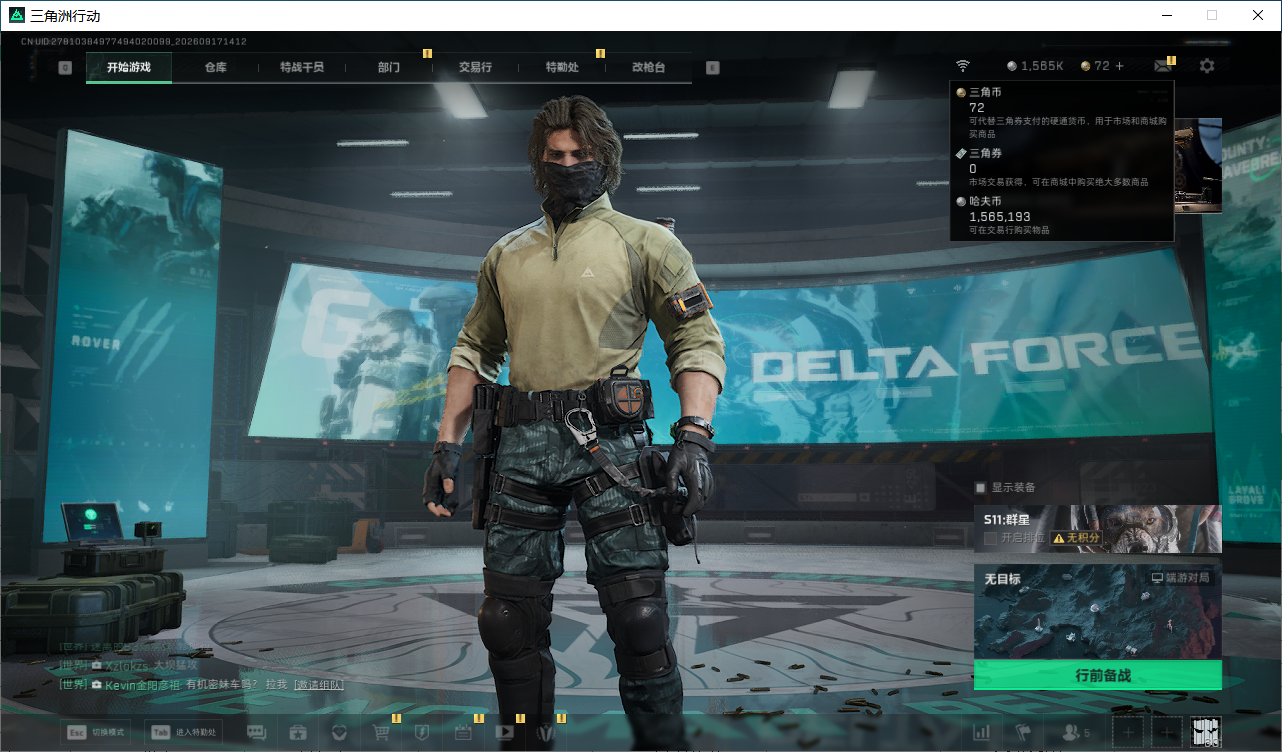Image resolution: width=1282 pixels, height=752 pixels.
Task: Open the bar chart statistics icon
Action: [981, 732]
